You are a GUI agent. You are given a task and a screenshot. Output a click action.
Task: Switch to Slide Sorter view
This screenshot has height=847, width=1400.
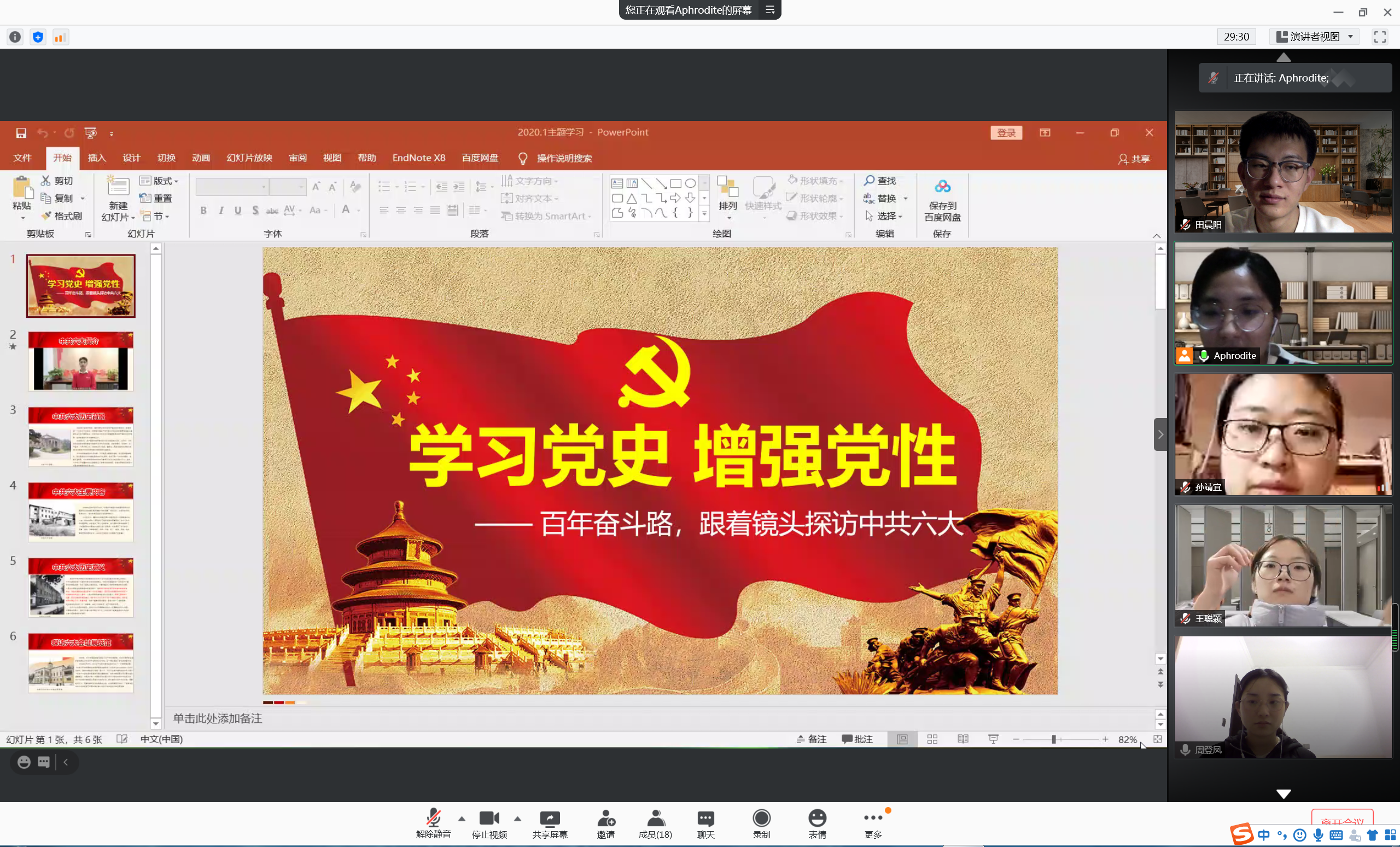(932, 739)
